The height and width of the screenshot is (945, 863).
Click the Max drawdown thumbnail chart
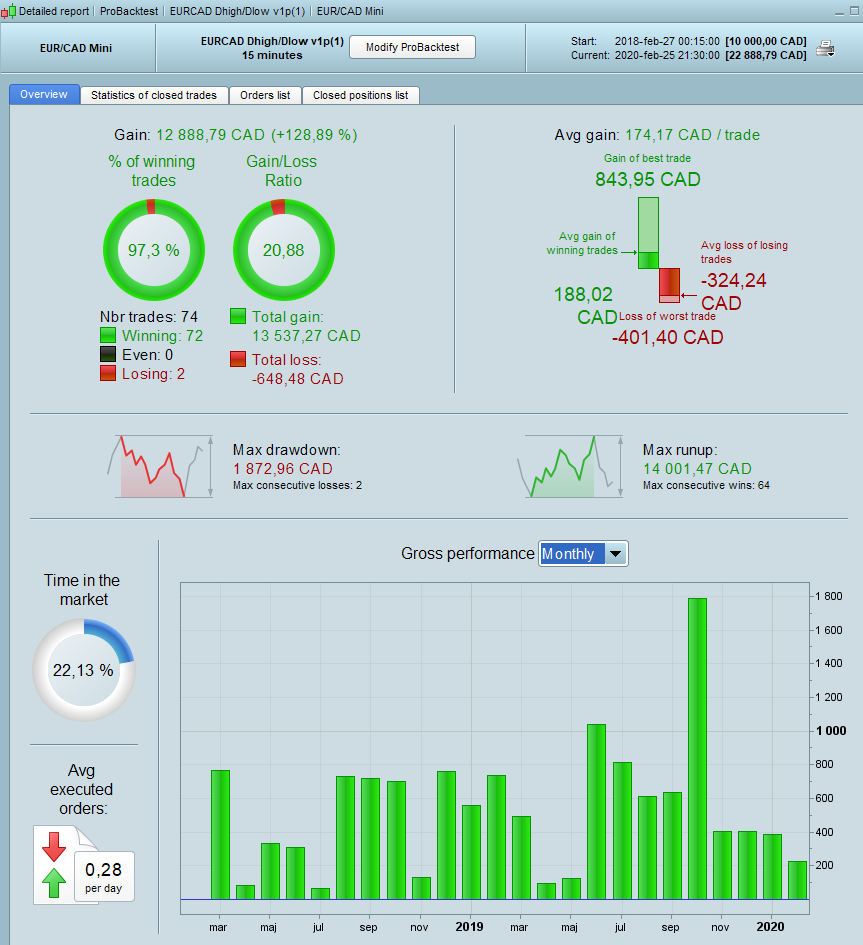point(160,466)
